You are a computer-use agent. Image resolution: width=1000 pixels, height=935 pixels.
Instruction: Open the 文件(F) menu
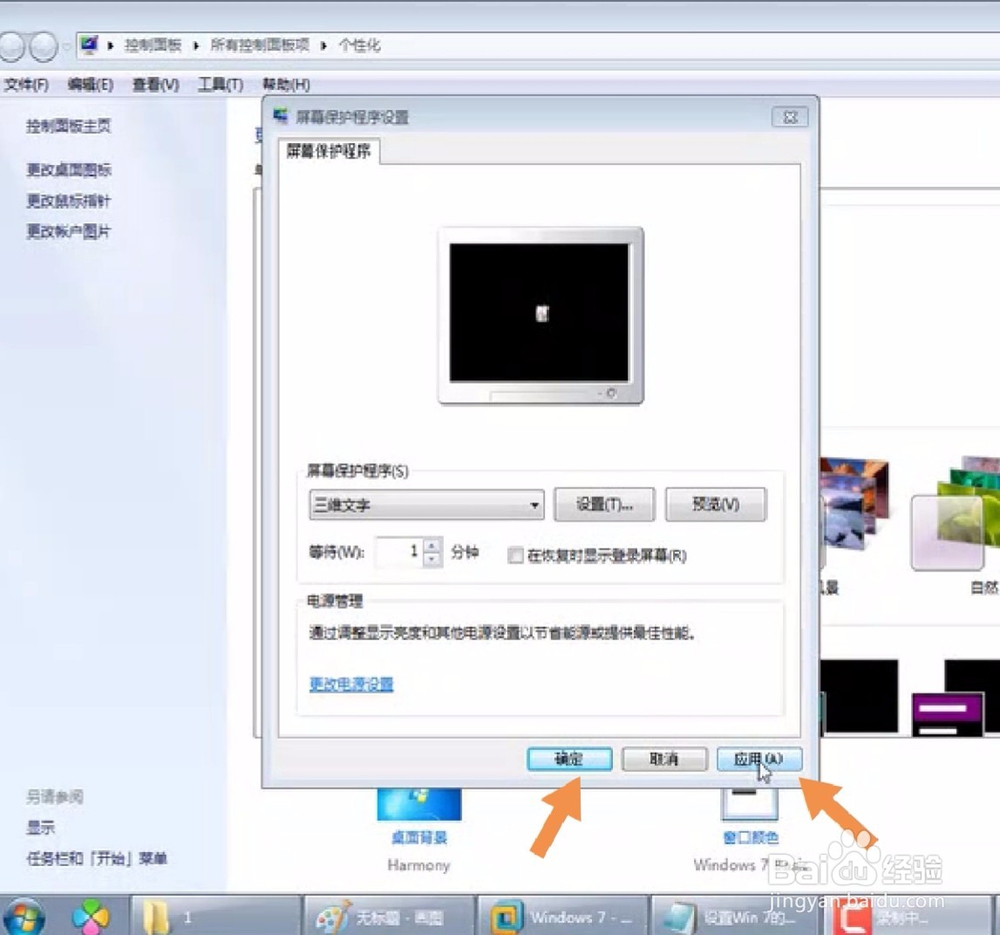pos(26,84)
